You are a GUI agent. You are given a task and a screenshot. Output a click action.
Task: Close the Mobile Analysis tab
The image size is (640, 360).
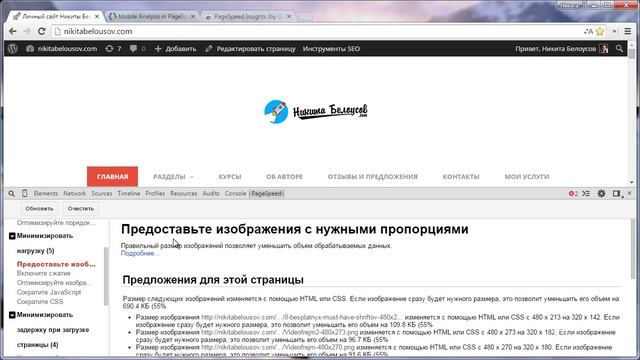193,17
